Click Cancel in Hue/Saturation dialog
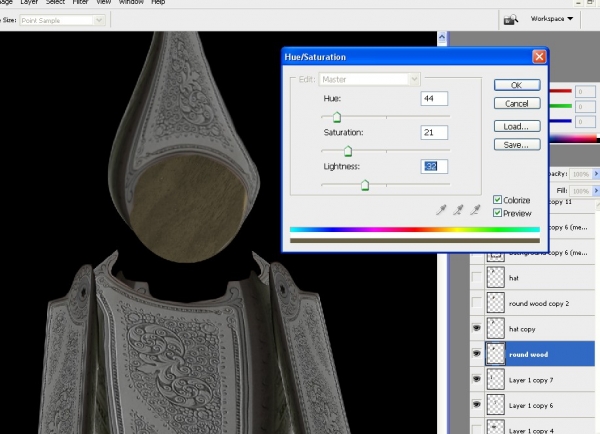The height and width of the screenshot is (434, 600). [517, 103]
